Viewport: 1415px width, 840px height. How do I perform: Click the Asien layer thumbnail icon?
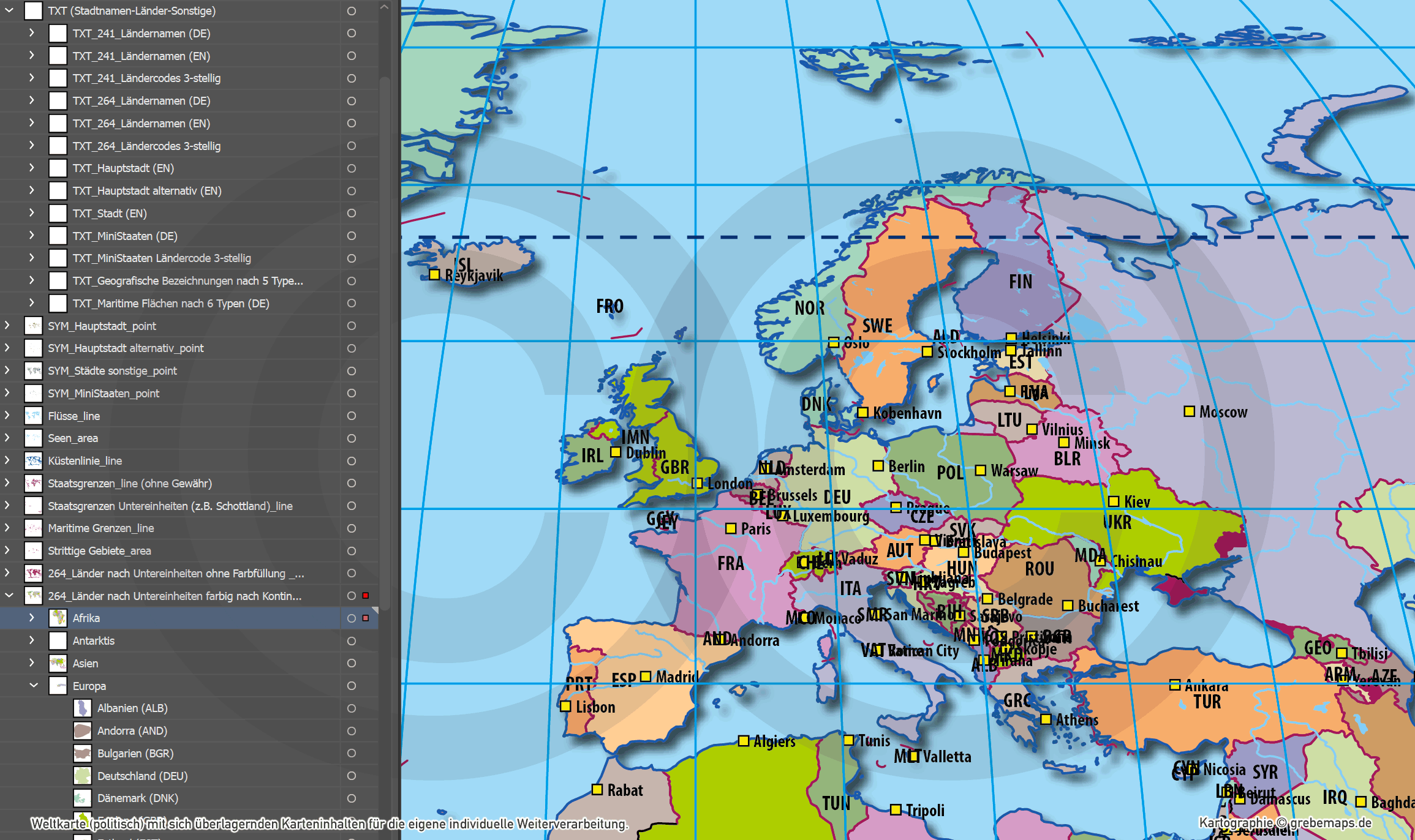tap(58, 663)
